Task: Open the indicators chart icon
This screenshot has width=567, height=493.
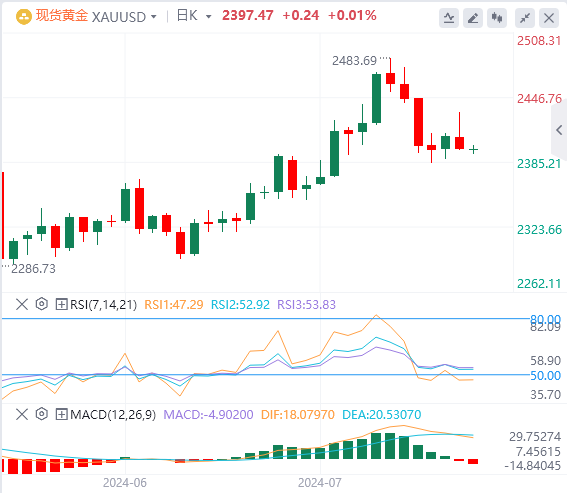Action: tap(449, 18)
